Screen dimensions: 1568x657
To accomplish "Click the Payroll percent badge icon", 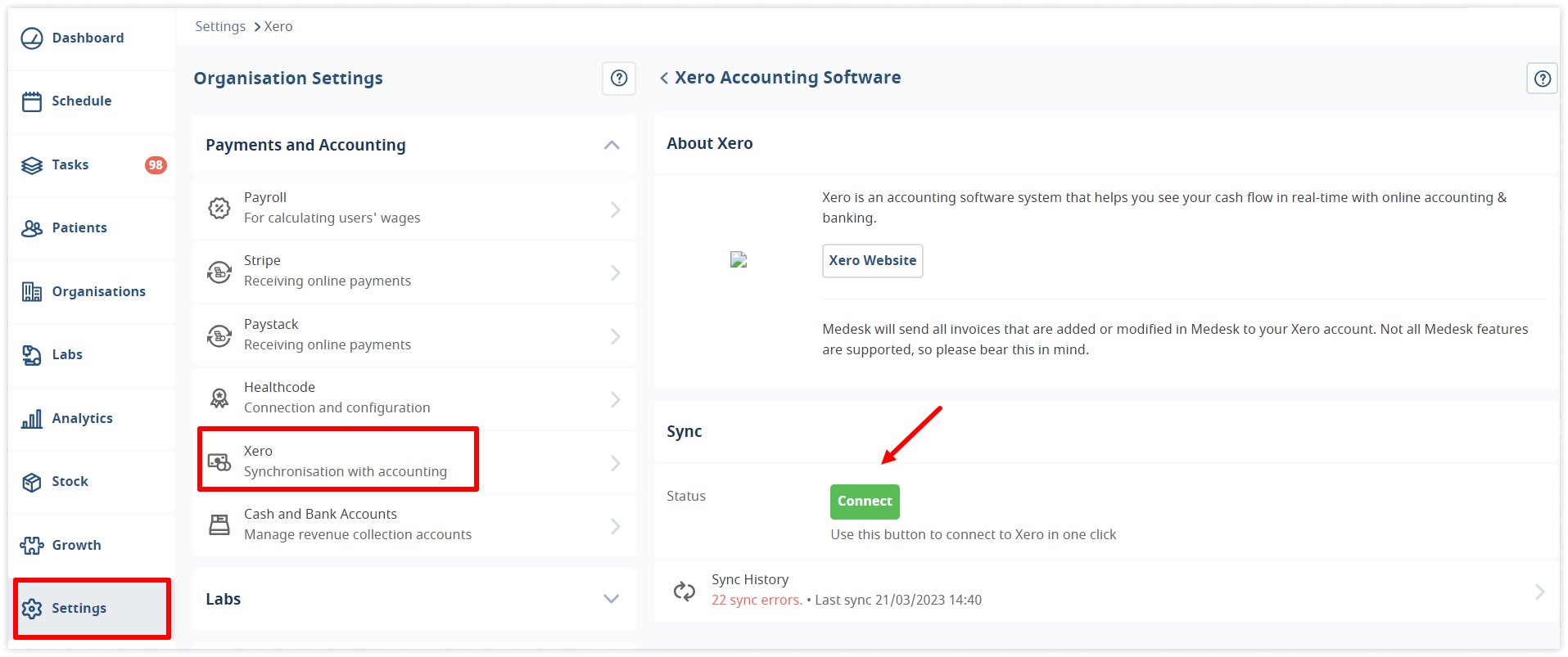I will pyautogui.click(x=219, y=208).
